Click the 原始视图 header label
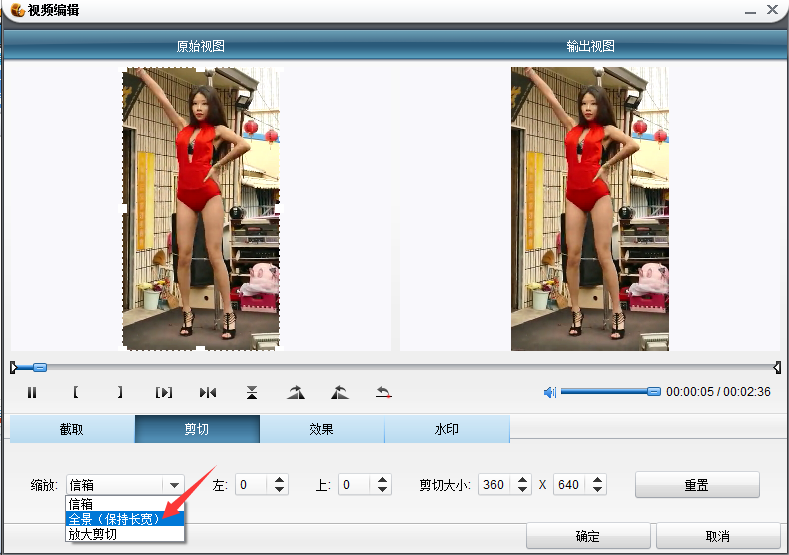This screenshot has width=789, height=555. pos(200,46)
